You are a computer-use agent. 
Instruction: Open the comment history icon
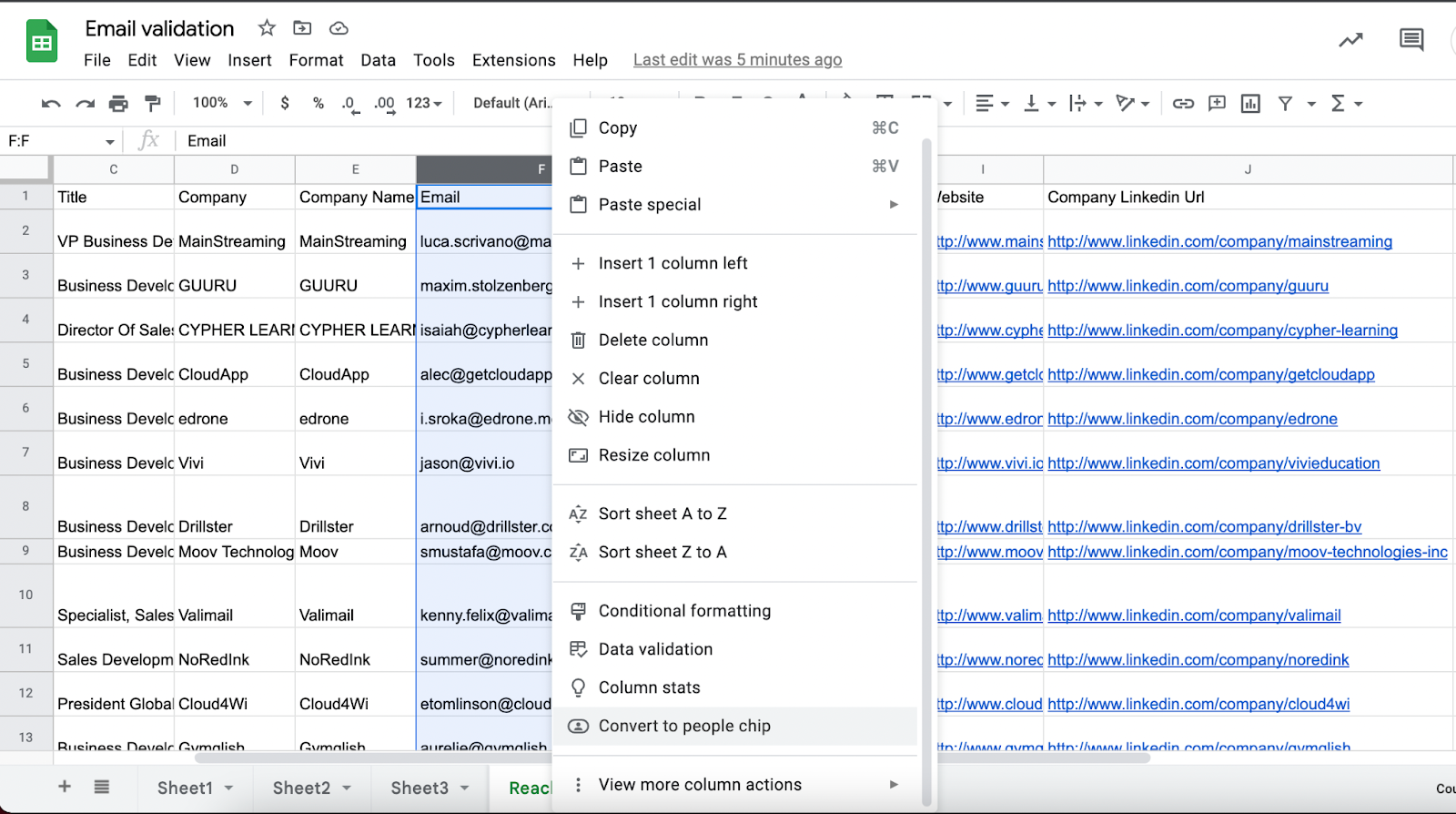pyautogui.click(x=1411, y=39)
